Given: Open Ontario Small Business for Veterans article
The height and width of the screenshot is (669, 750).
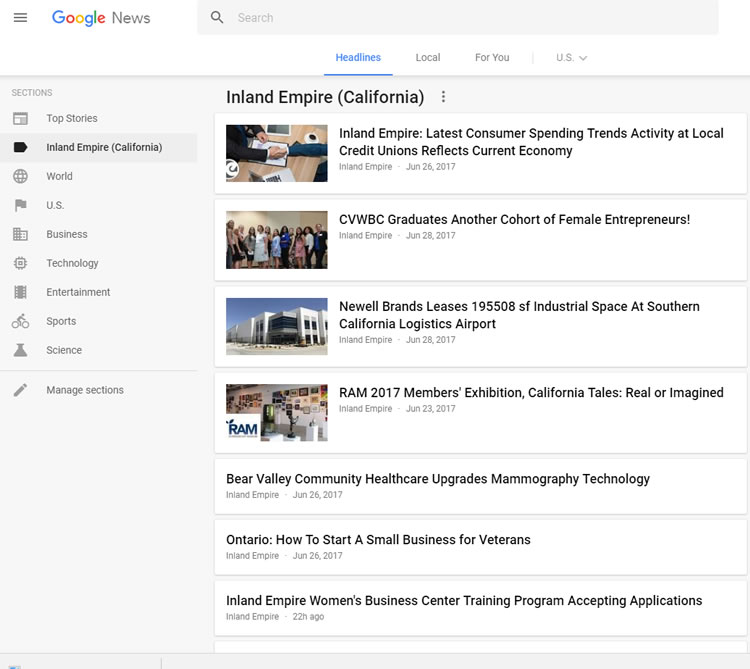Looking at the screenshot, I should (378, 539).
